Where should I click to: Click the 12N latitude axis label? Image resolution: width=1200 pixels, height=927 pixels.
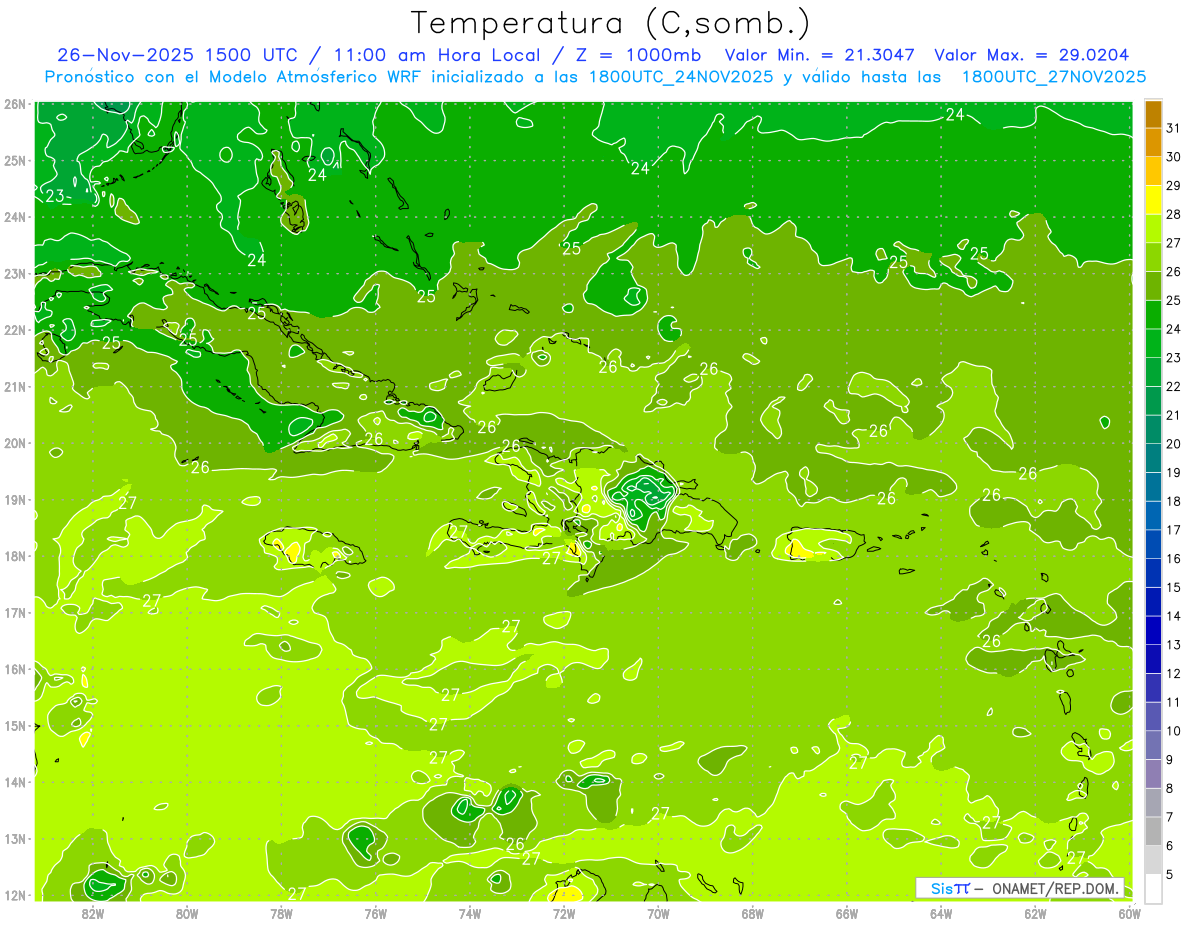point(14,895)
